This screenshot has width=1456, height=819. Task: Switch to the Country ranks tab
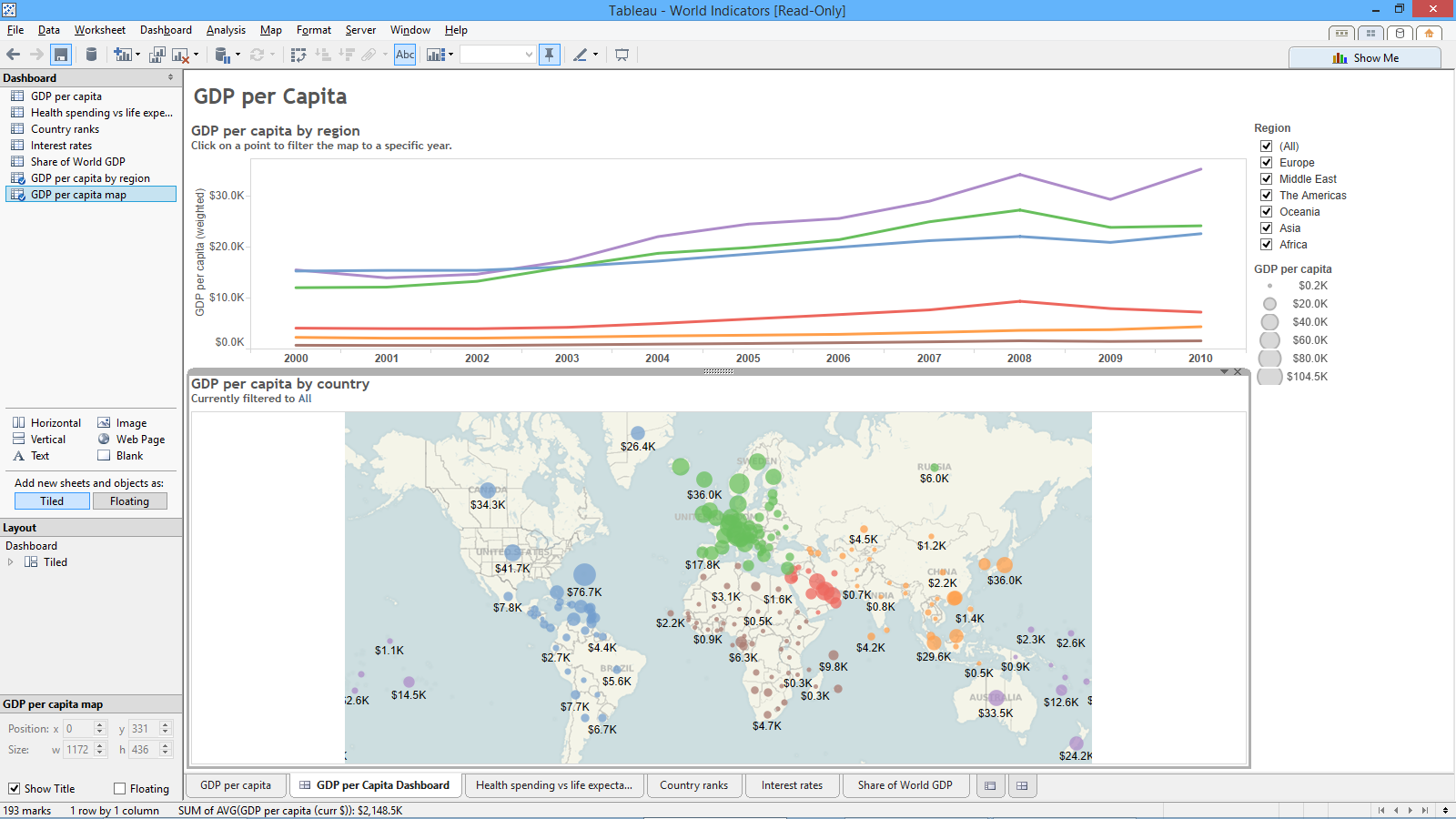[x=693, y=785]
